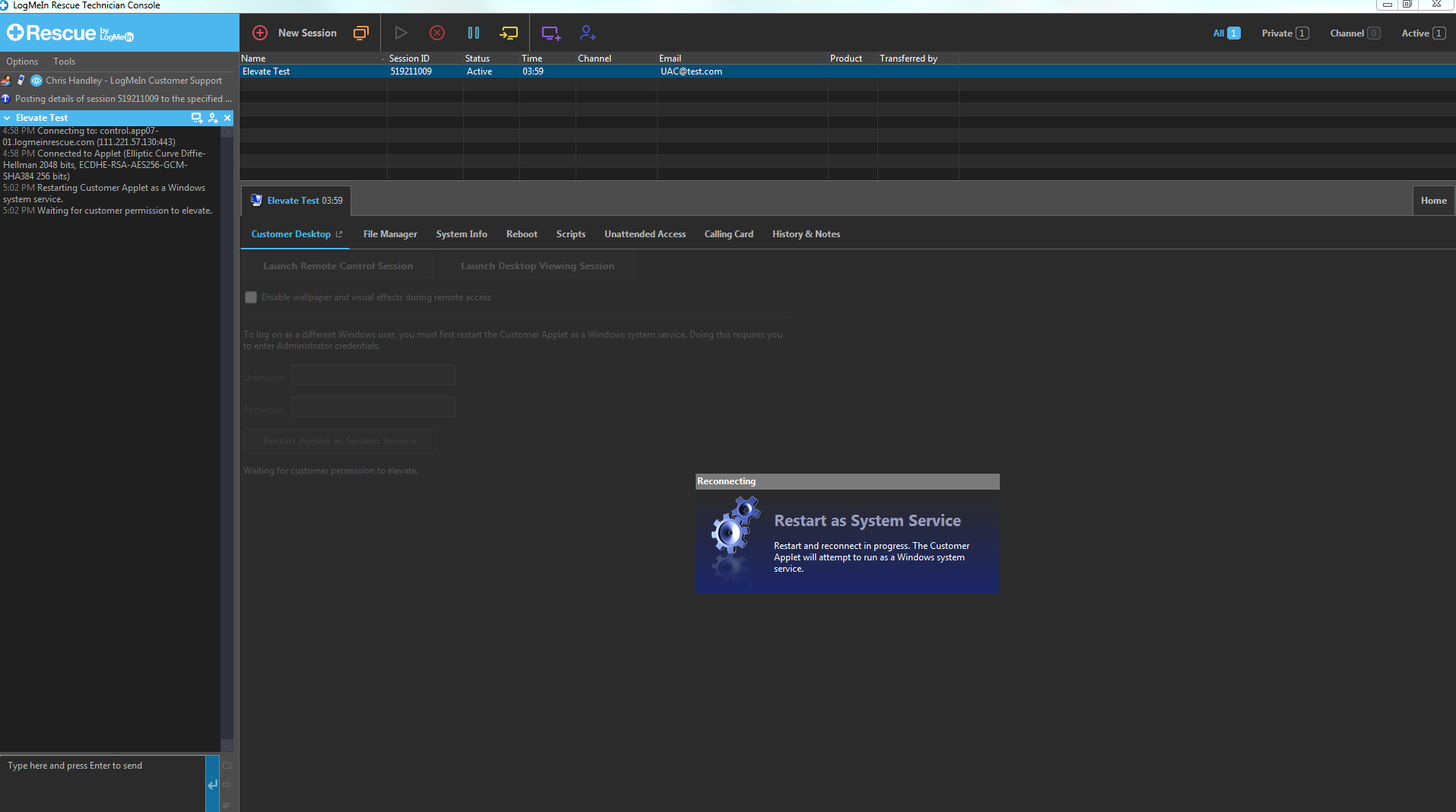
Task: Put session on hold with pause icon
Action: coord(474,33)
